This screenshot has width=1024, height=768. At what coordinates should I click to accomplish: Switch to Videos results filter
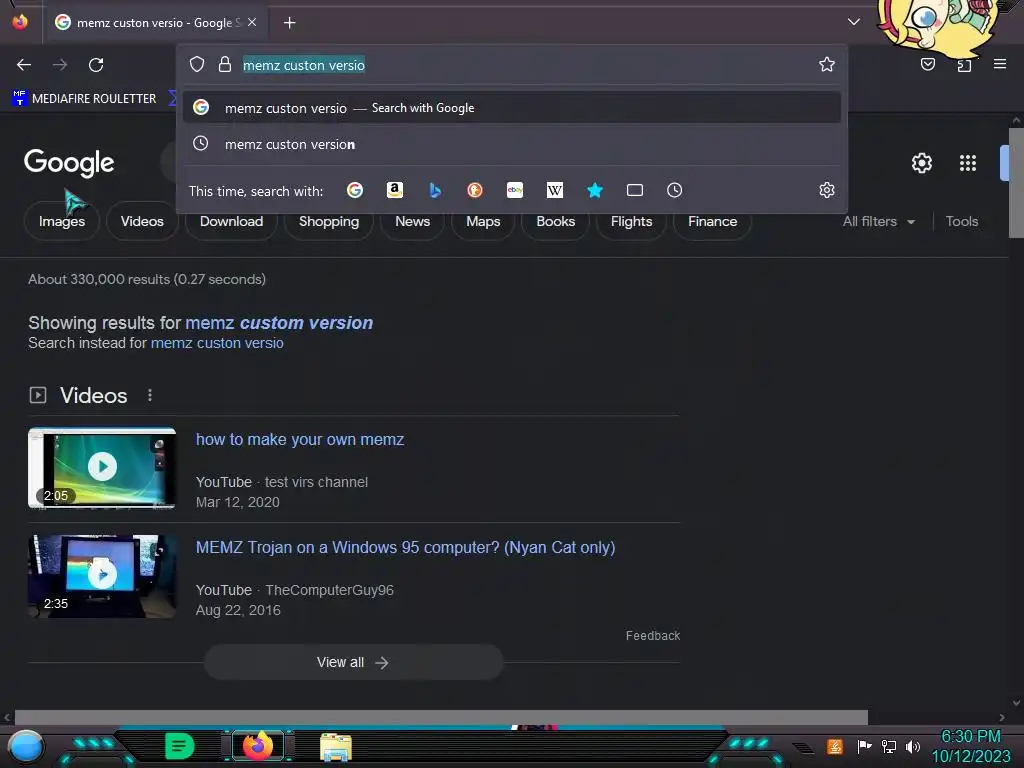coord(142,221)
